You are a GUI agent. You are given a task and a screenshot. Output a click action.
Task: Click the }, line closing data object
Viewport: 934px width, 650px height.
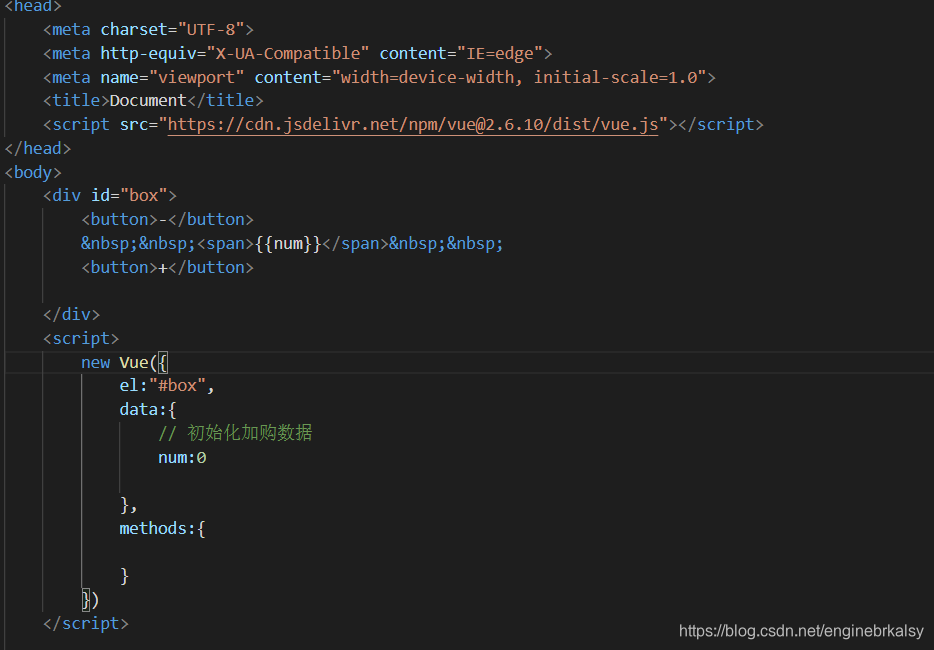pyautogui.click(x=129, y=505)
